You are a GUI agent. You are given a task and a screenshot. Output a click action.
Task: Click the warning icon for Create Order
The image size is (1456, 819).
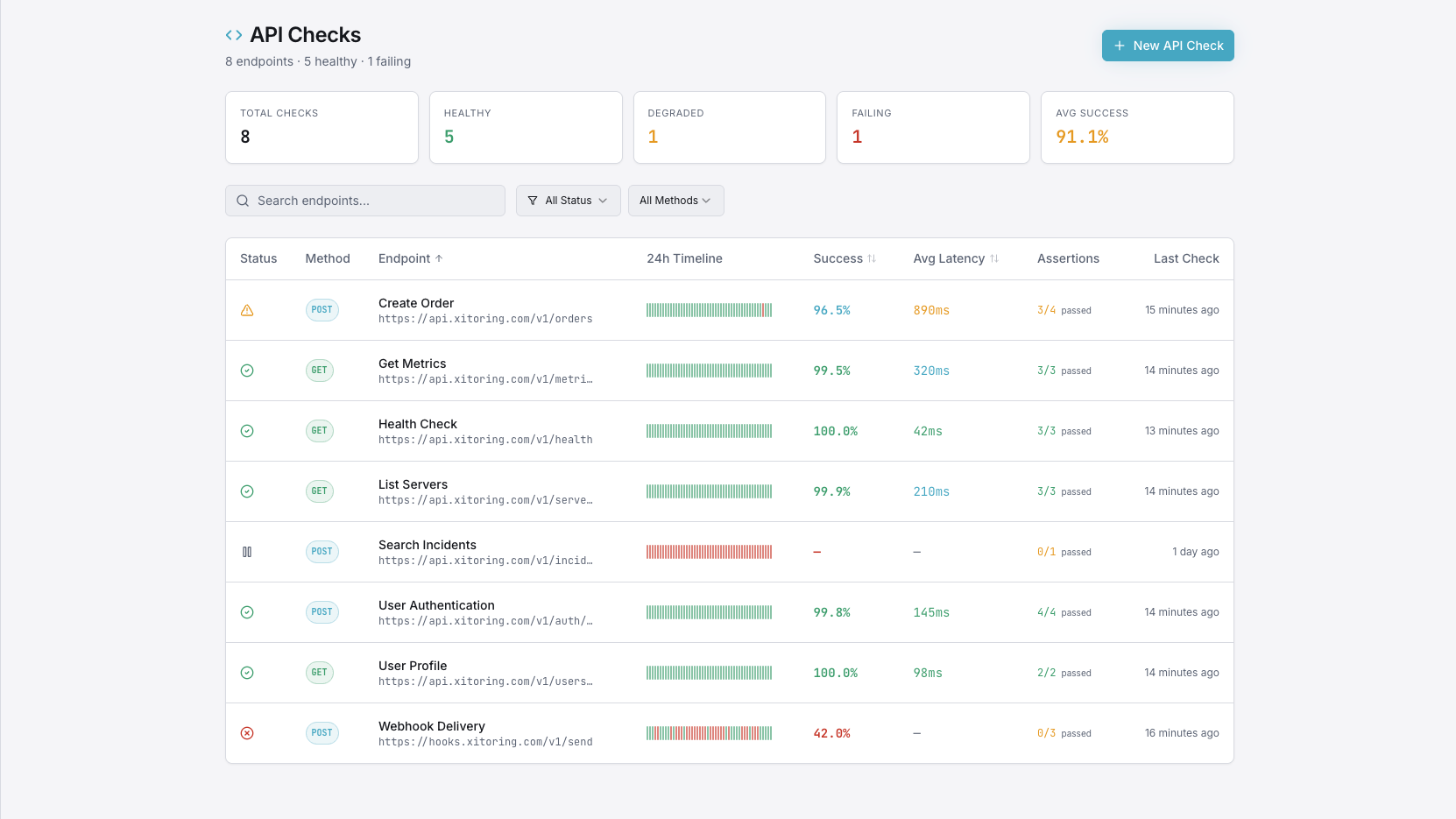(x=247, y=310)
